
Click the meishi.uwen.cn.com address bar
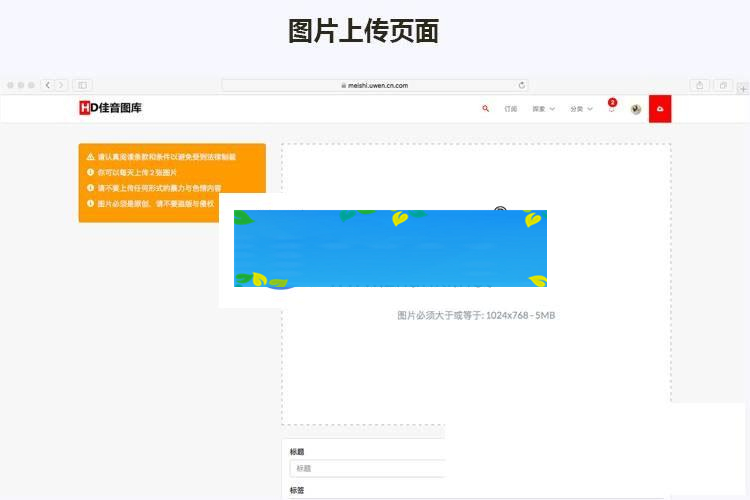click(x=375, y=85)
